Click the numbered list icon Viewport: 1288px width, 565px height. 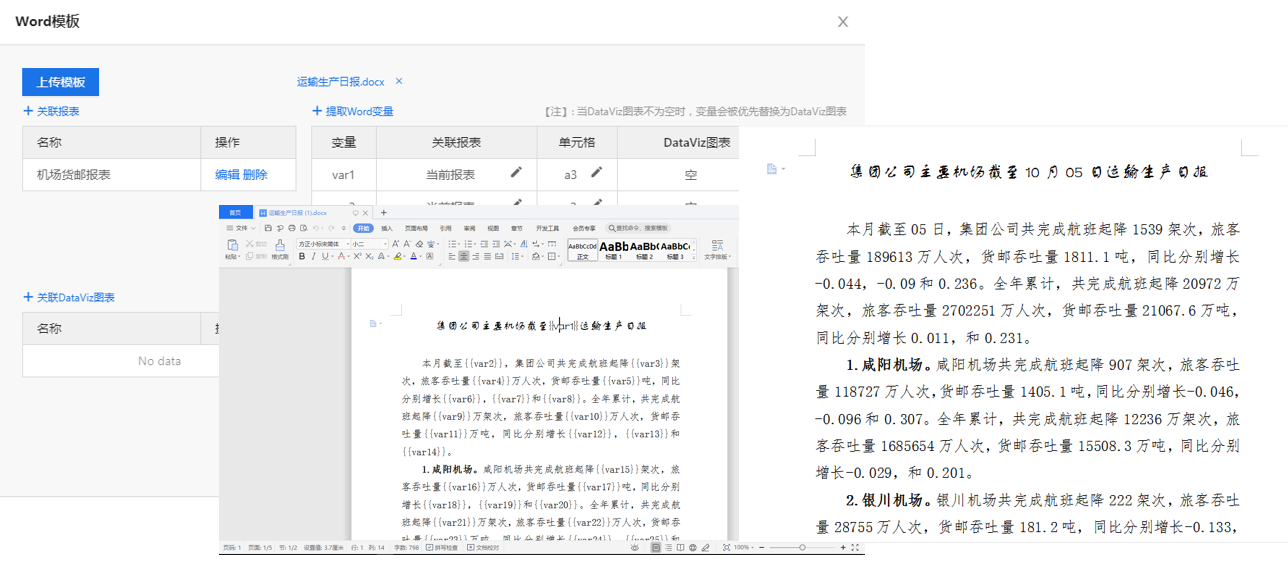468,244
